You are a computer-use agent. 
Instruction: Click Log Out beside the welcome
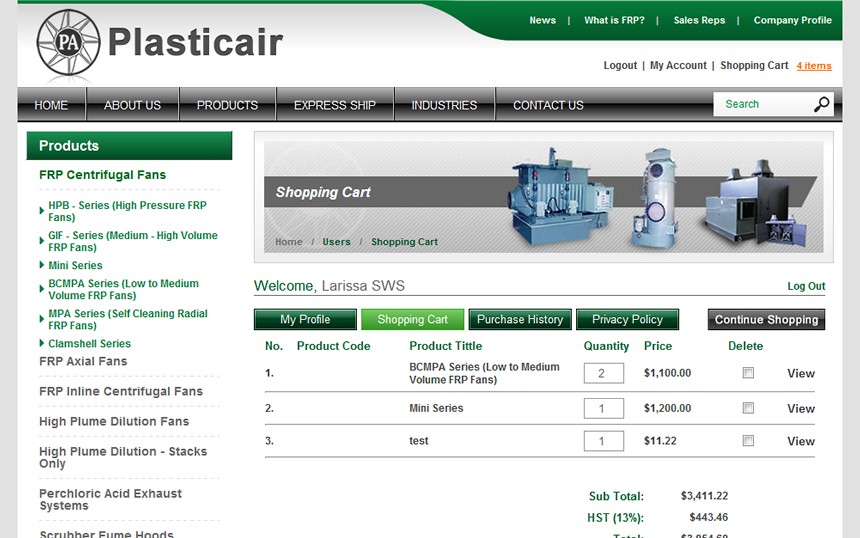point(806,286)
